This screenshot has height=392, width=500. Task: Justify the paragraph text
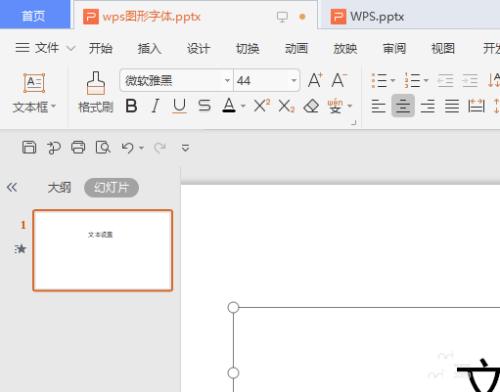click(x=452, y=106)
